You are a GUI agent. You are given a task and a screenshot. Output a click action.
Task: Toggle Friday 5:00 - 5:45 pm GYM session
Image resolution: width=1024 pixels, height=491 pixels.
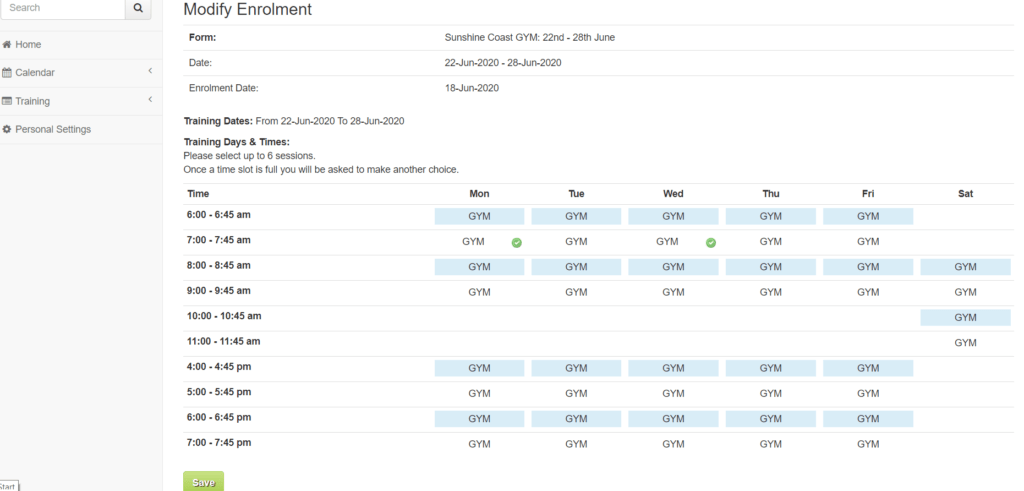point(868,394)
